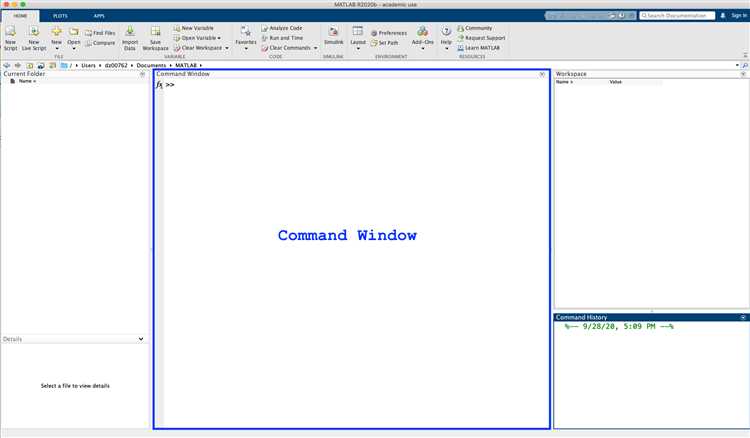The image size is (750, 438).
Task: Collapse the Details panel chevron
Action: pos(141,339)
